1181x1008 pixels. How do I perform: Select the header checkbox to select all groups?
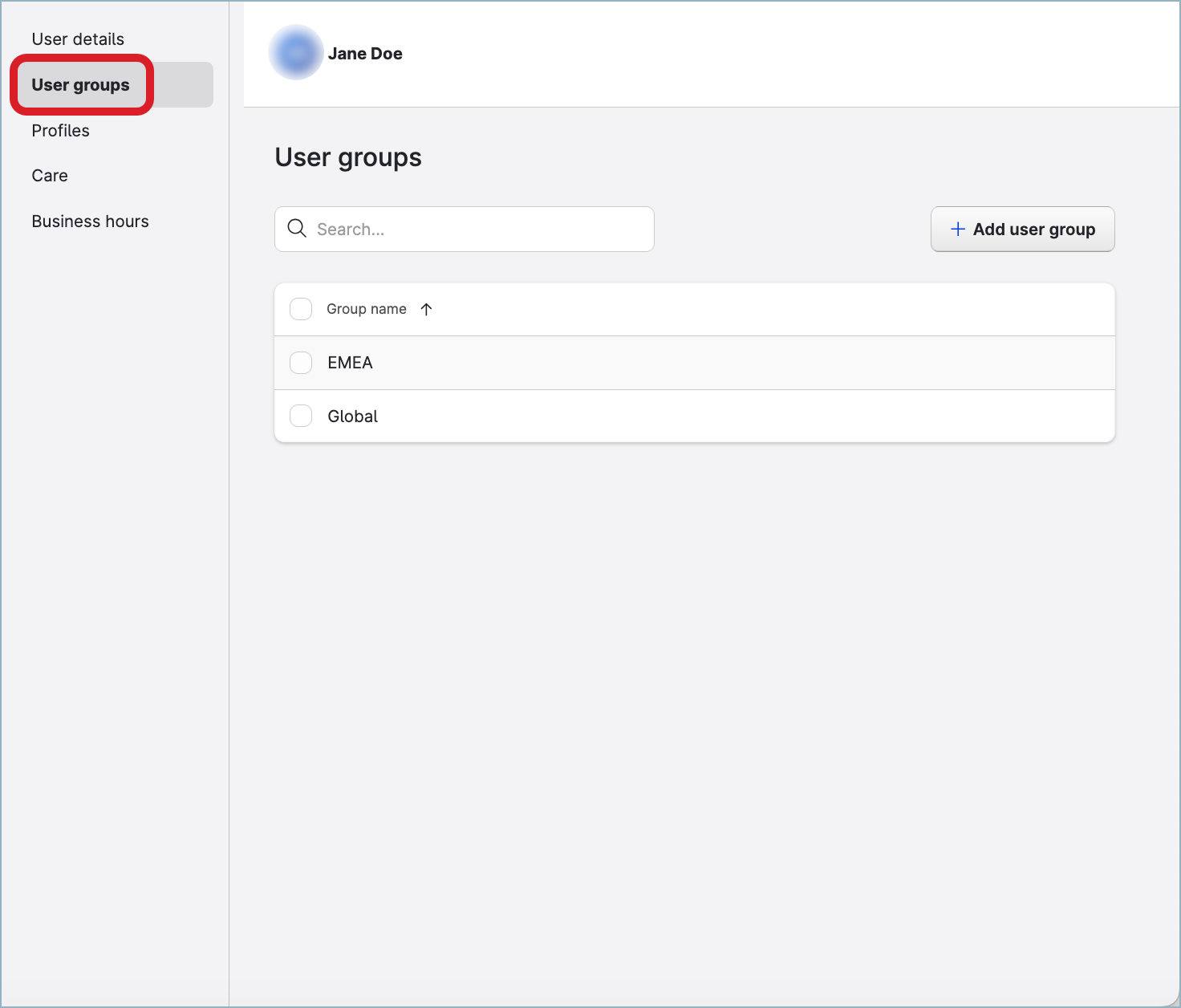pyautogui.click(x=300, y=309)
